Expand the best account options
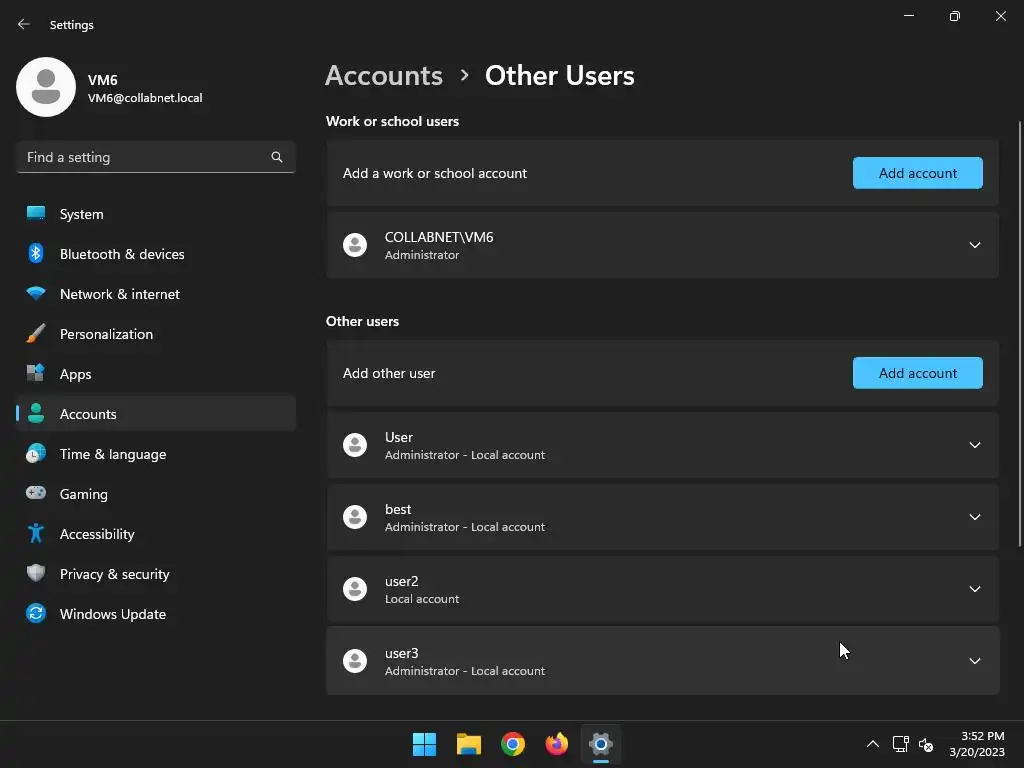The image size is (1024, 768). click(974, 517)
